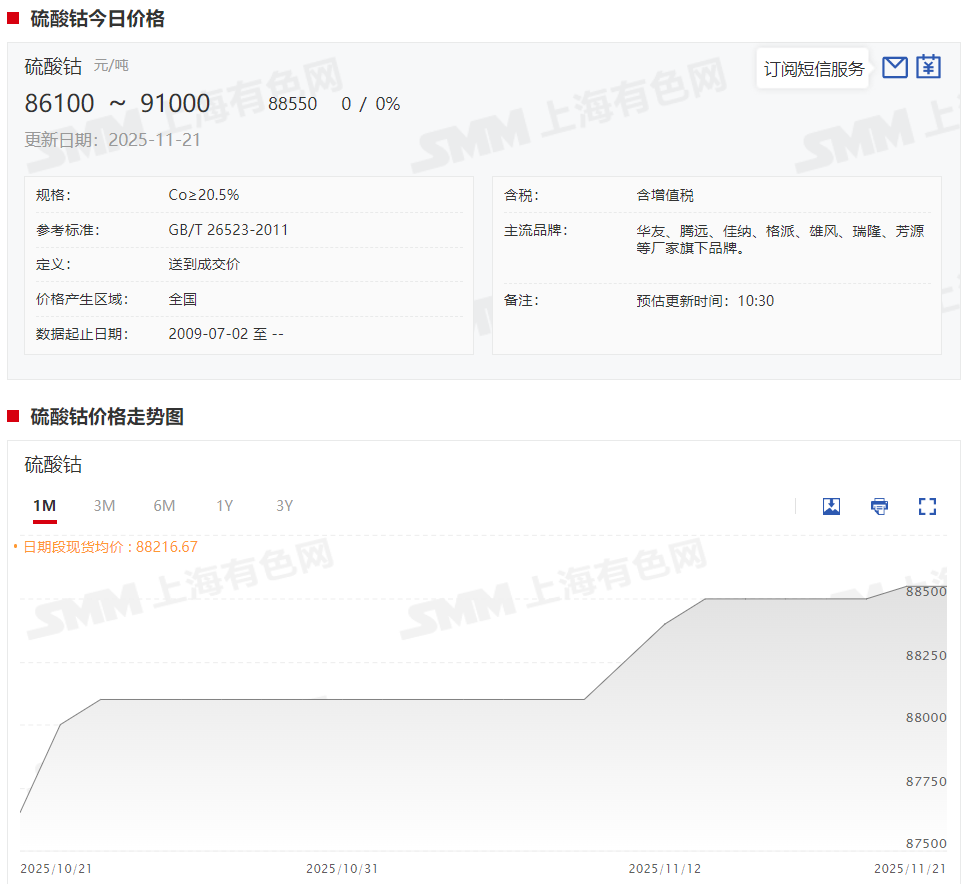Click the 88500 y-axis value label
The width and height of the screenshot is (969, 884).
point(926,592)
